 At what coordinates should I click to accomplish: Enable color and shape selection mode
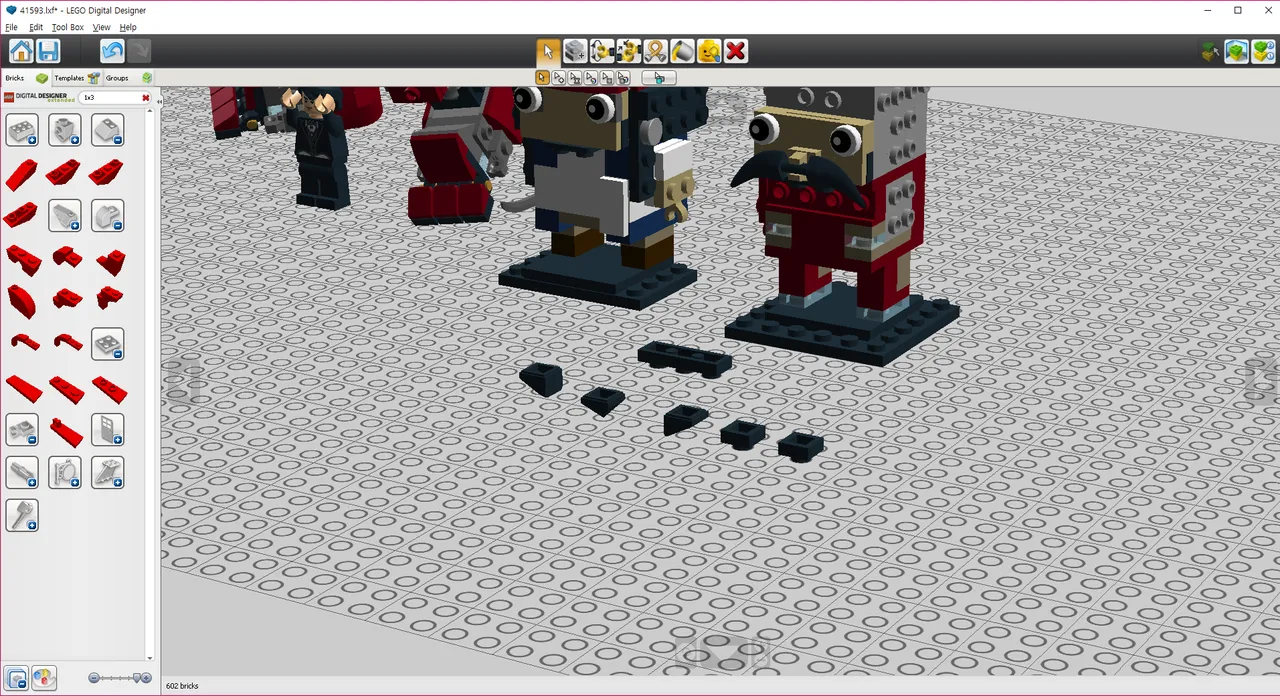(x=622, y=77)
